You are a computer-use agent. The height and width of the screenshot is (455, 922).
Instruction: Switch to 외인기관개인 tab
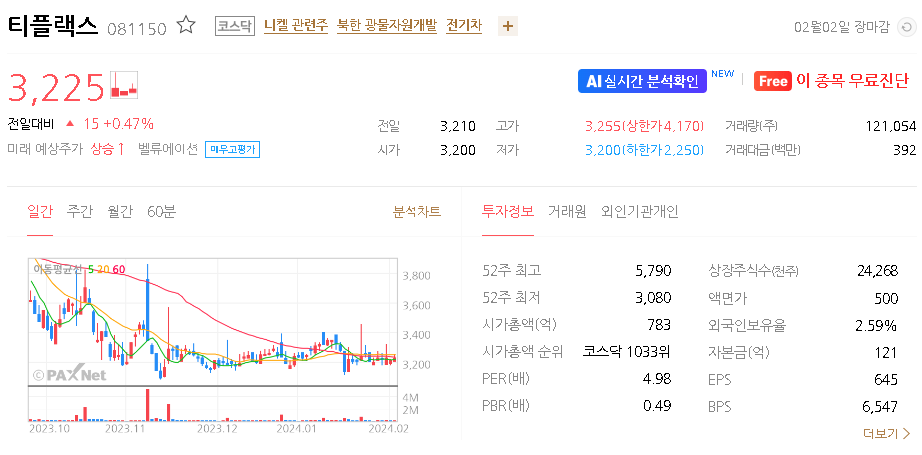click(640, 212)
